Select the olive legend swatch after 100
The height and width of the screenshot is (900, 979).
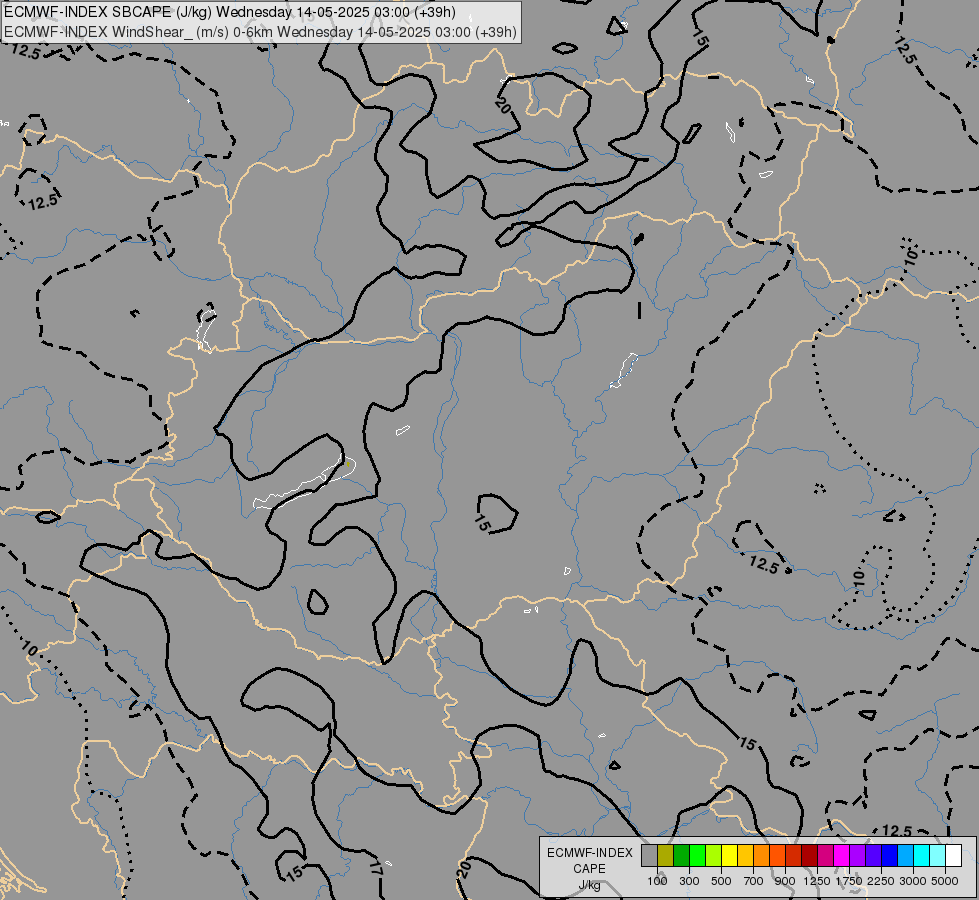tap(666, 856)
